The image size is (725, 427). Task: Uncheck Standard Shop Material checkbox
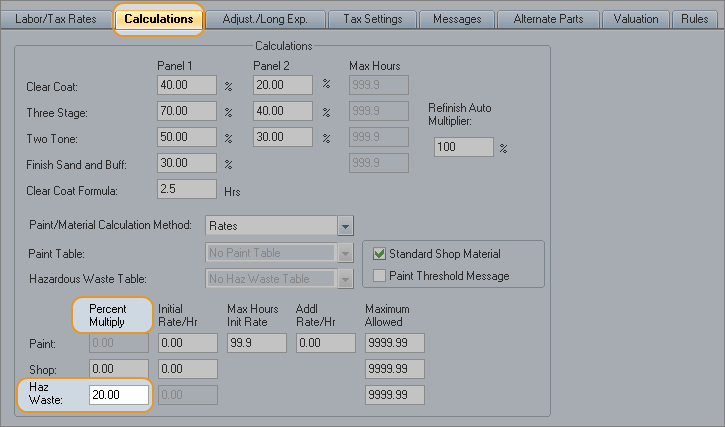click(379, 254)
